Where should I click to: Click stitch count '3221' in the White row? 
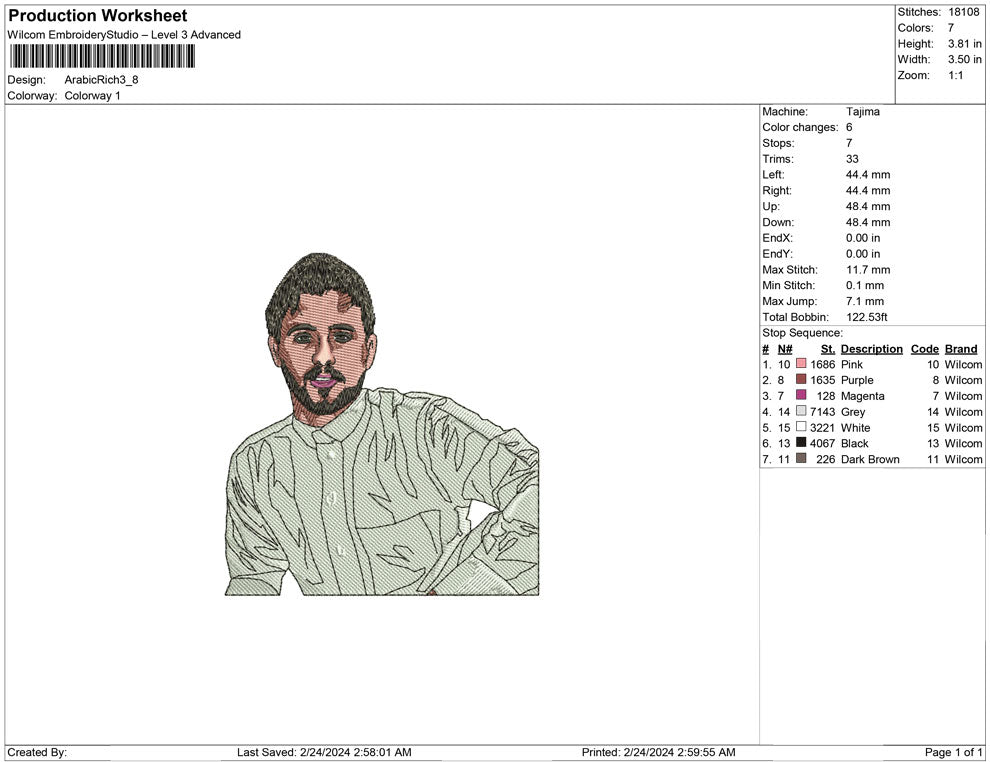tap(822, 427)
